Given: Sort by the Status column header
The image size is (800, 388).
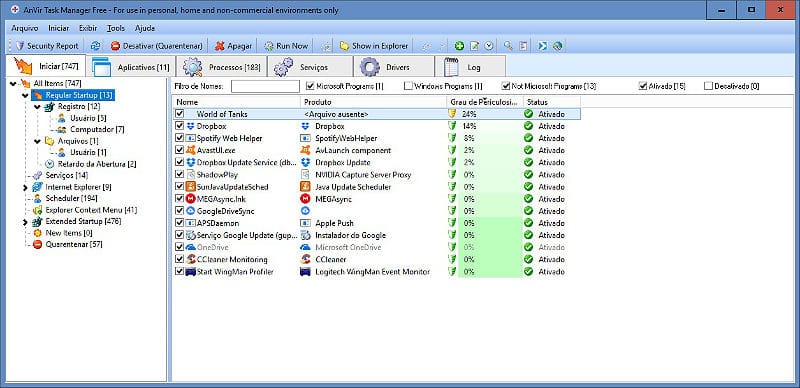Looking at the screenshot, I should (x=552, y=102).
